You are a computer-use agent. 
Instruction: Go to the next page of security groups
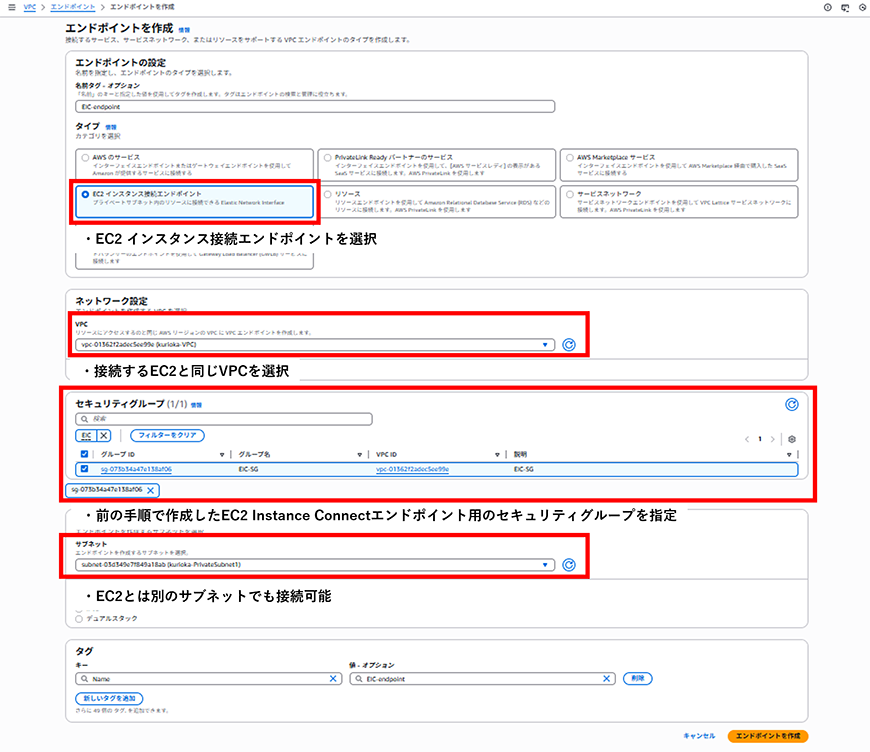773,439
